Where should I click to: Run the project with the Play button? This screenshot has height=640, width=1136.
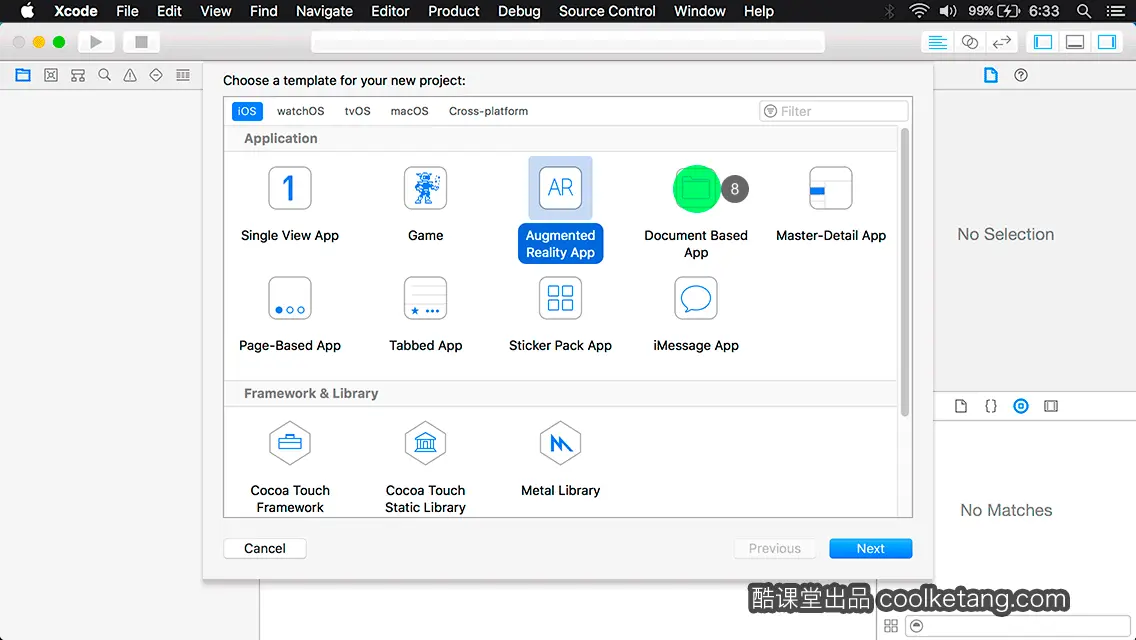pyautogui.click(x=96, y=42)
